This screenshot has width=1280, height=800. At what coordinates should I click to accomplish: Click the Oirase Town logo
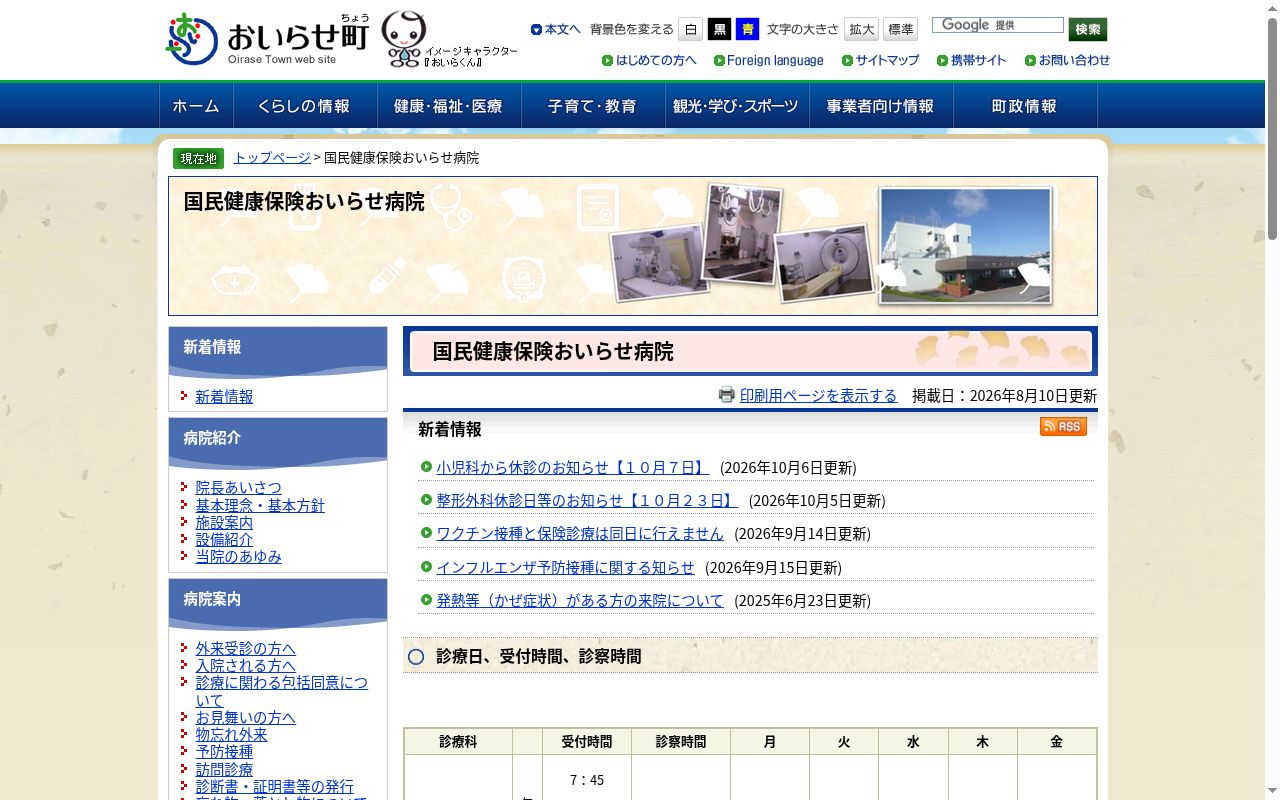267,40
